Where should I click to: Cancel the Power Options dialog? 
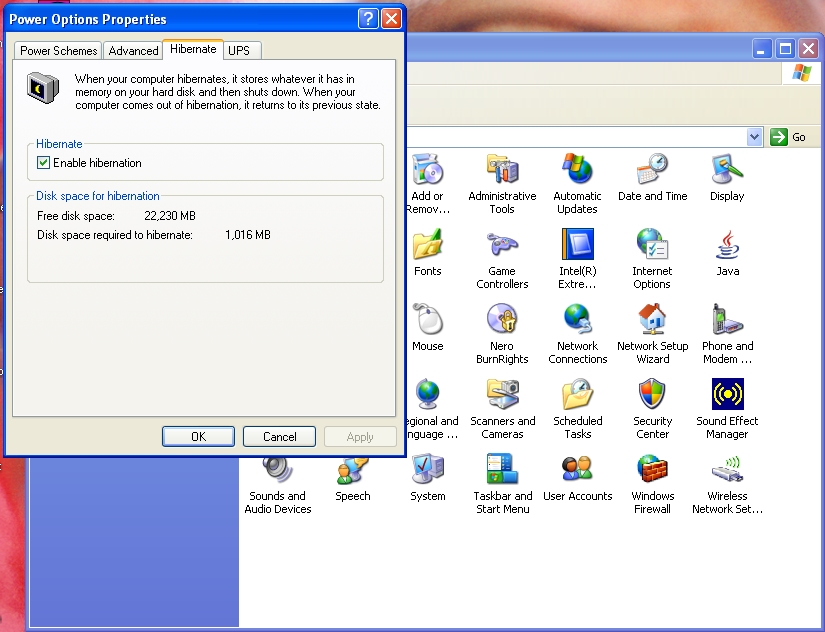pos(279,437)
